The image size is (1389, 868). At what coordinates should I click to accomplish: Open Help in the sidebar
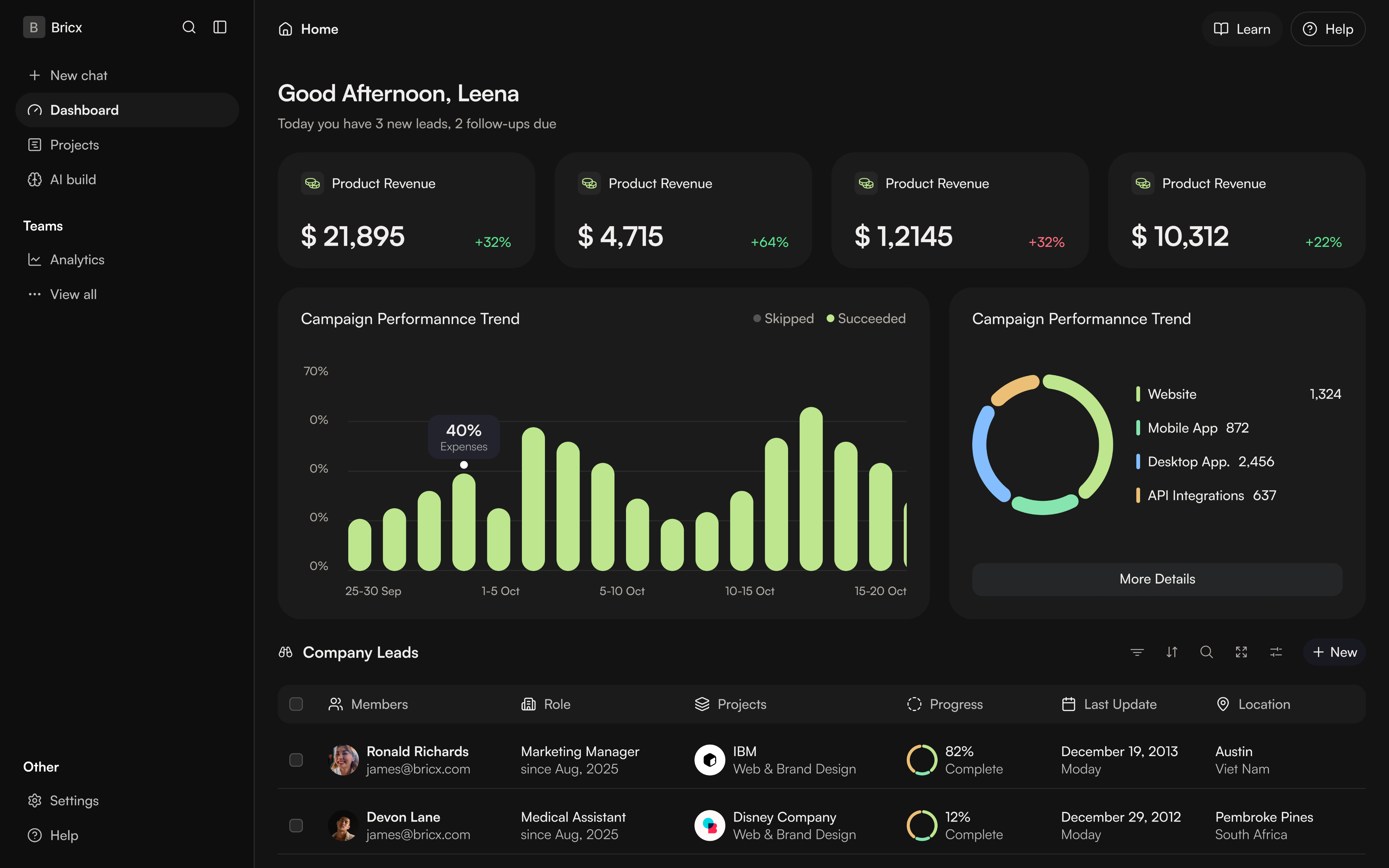point(128,835)
